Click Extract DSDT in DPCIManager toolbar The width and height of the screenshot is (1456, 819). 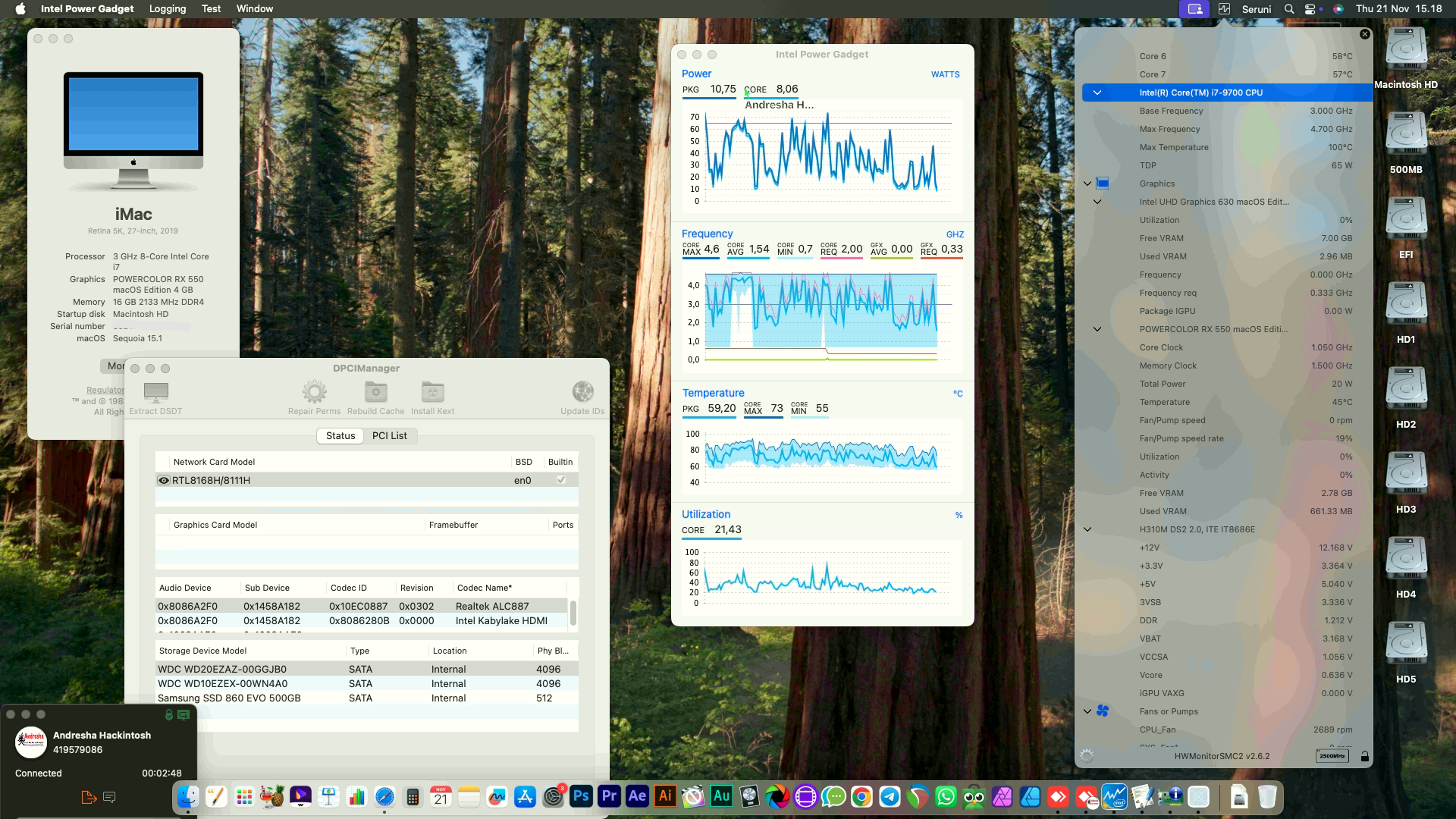155,397
